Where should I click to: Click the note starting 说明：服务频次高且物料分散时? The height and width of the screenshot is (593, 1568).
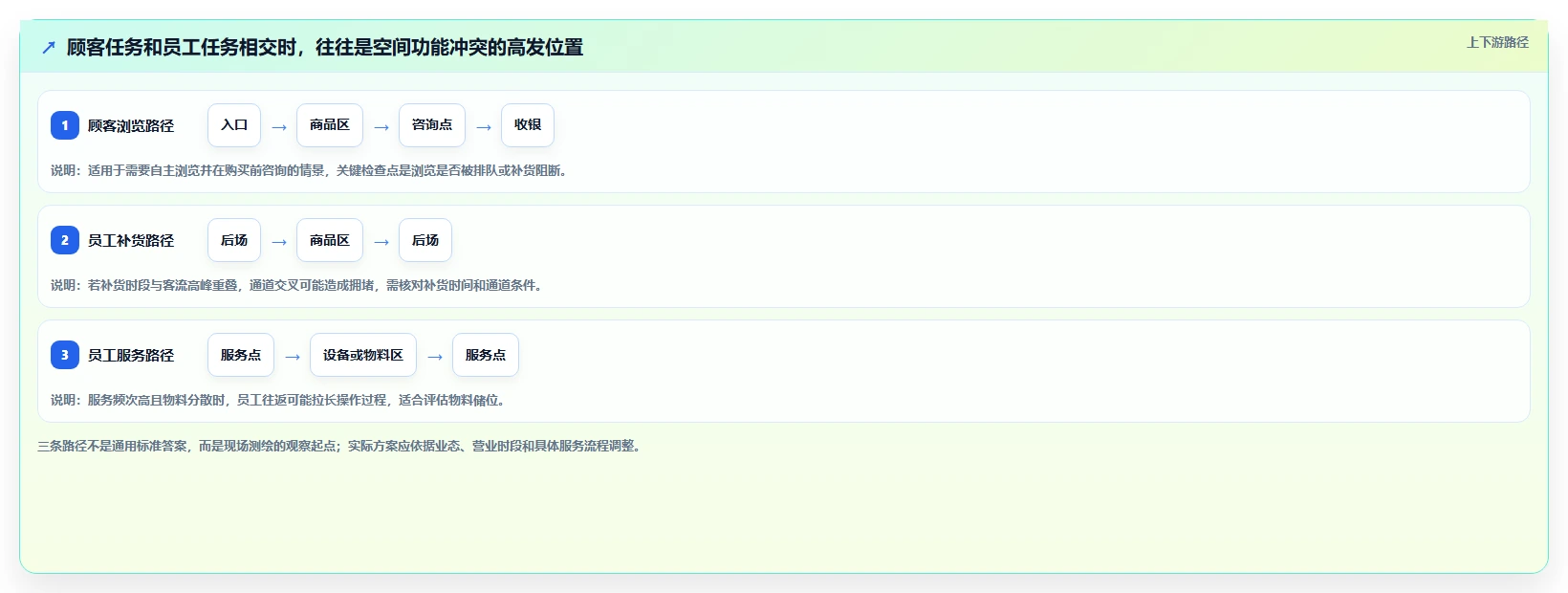tap(278, 400)
